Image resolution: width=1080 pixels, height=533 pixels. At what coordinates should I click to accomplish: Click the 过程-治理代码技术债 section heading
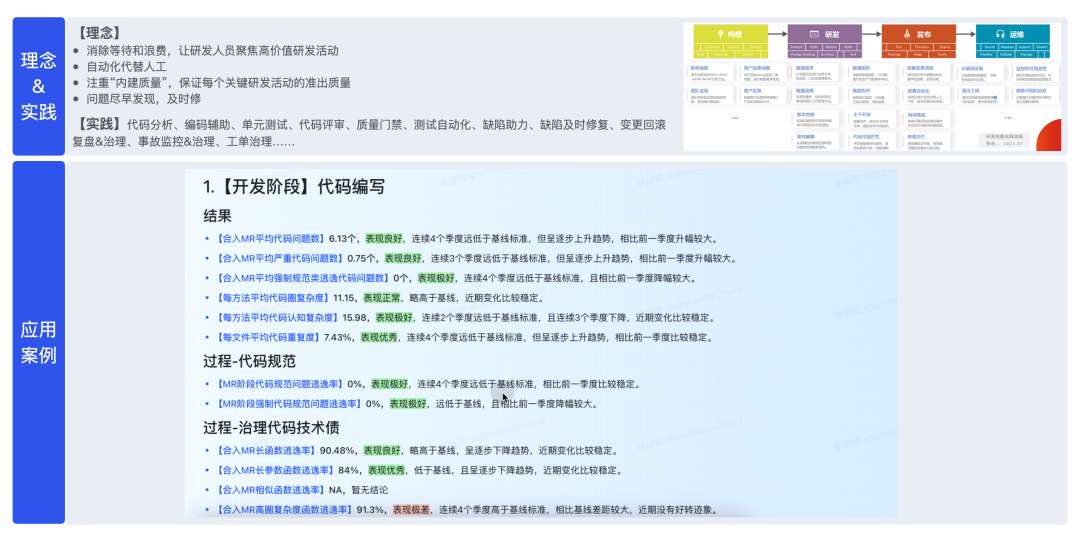[269, 427]
